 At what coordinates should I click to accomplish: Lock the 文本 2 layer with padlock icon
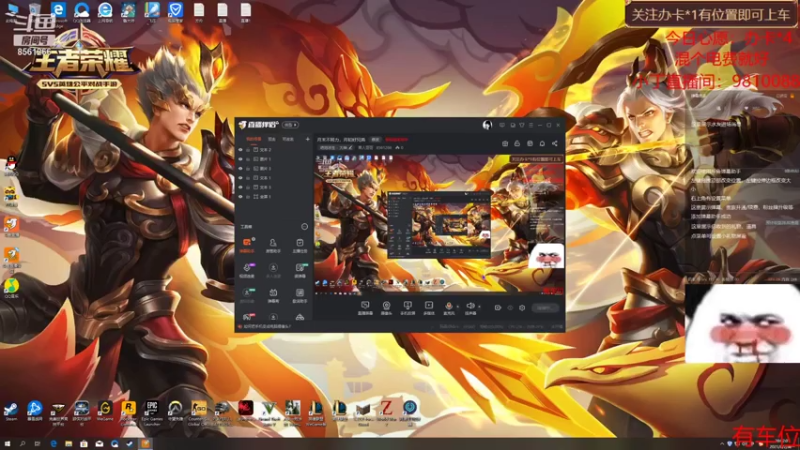click(248, 150)
